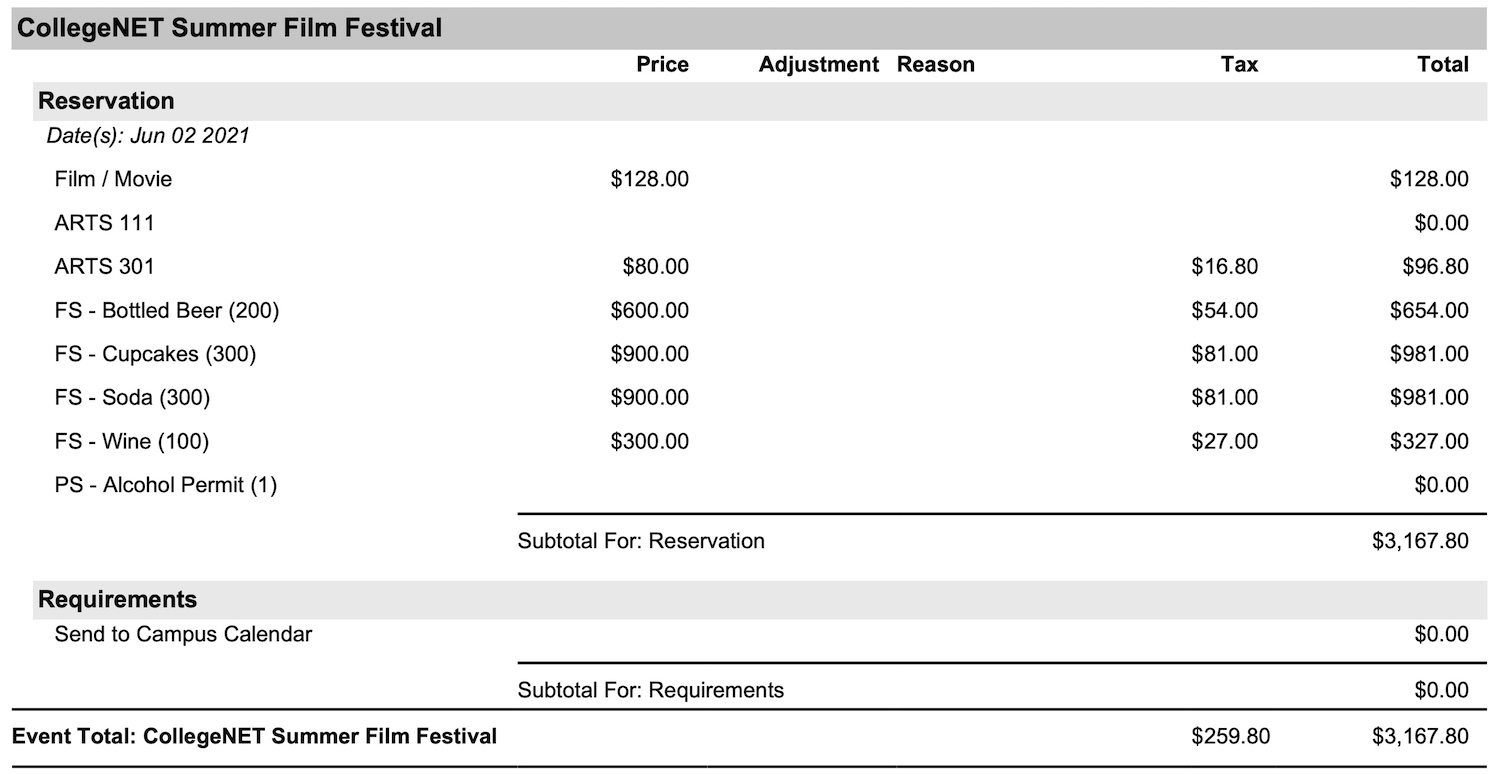The image size is (1500, 774).
Task: Click the PS - Alcohol Permit (1) item
Action: click(x=166, y=486)
